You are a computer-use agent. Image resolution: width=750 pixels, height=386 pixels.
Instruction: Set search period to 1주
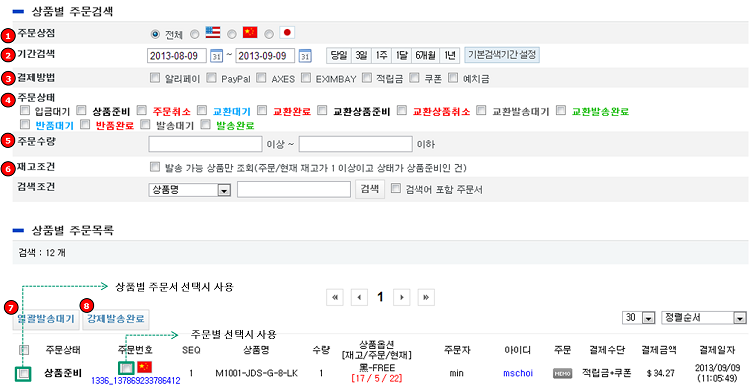click(381, 55)
